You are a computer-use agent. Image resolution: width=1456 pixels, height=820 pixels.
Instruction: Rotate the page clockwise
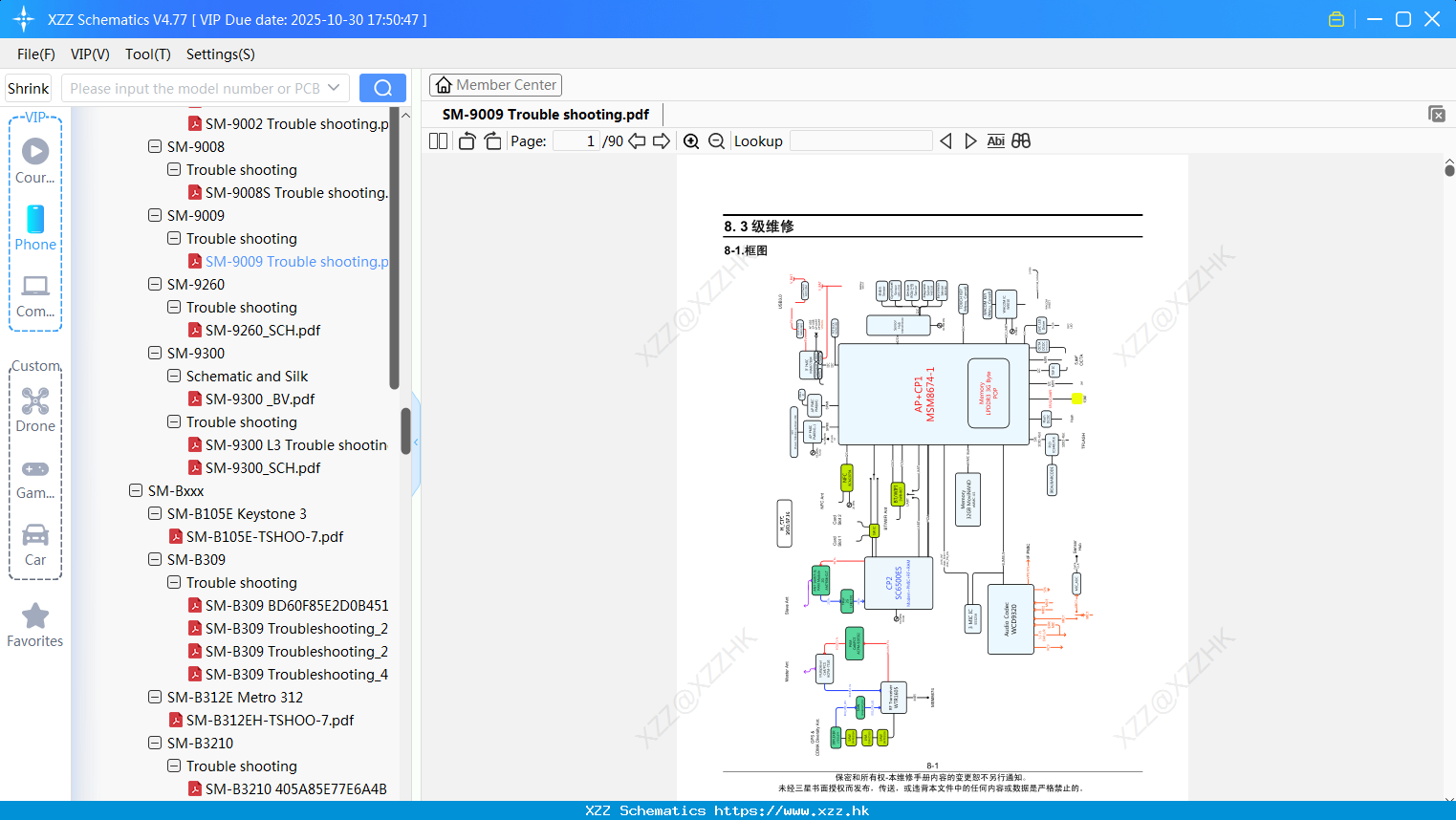(x=492, y=141)
